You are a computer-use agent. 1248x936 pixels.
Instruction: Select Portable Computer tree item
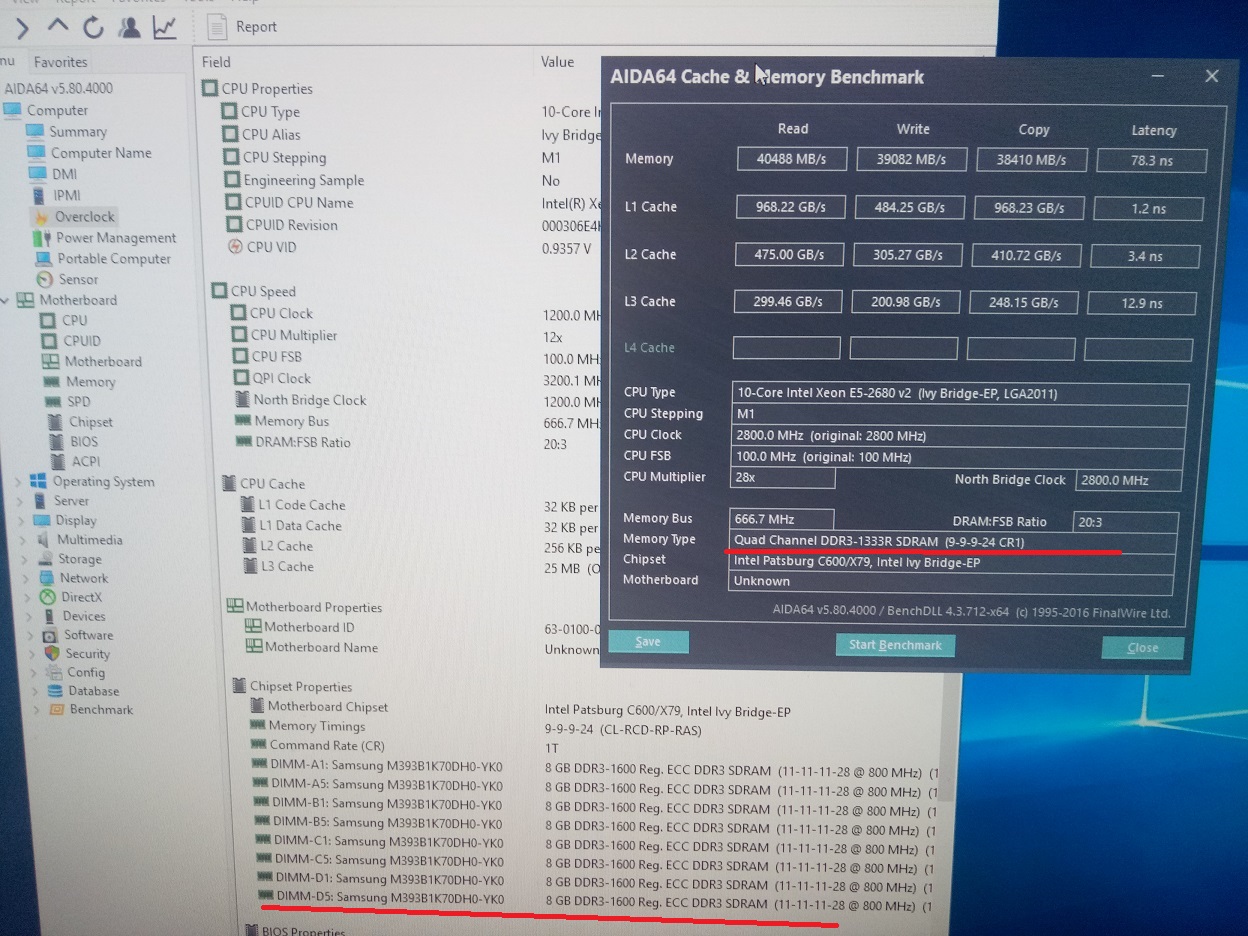coord(114,258)
